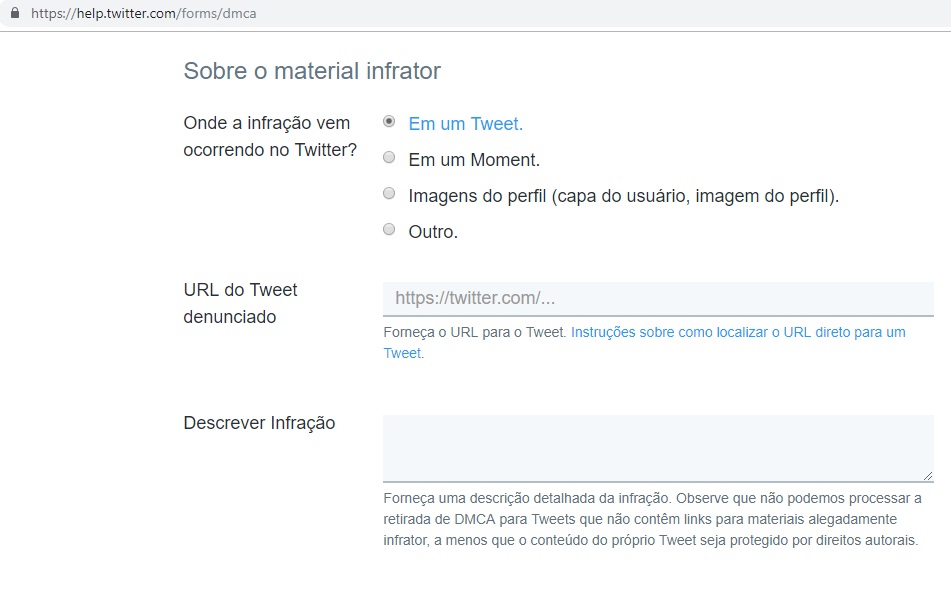Open 'Instruções sobre como localizar o URL' link
This screenshot has height=603, width=951.
[x=737, y=332]
